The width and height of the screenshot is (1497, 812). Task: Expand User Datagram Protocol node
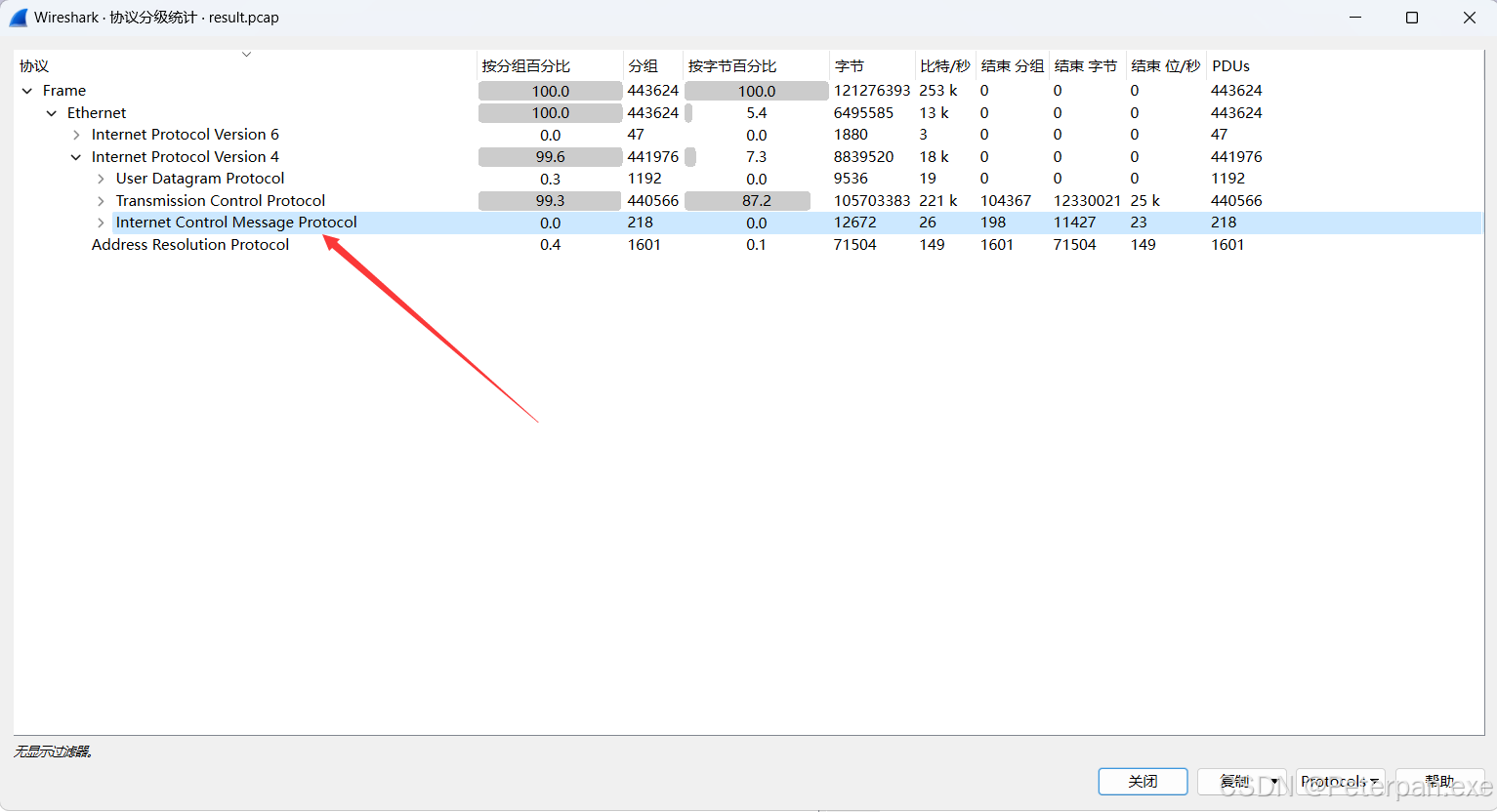click(101, 179)
